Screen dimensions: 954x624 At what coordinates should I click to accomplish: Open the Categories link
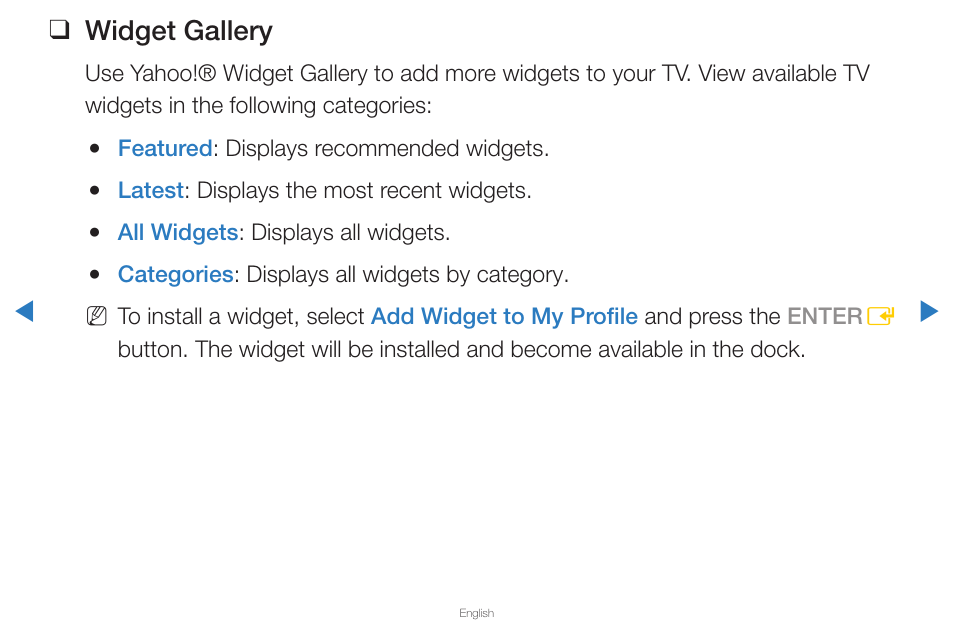tap(176, 275)
